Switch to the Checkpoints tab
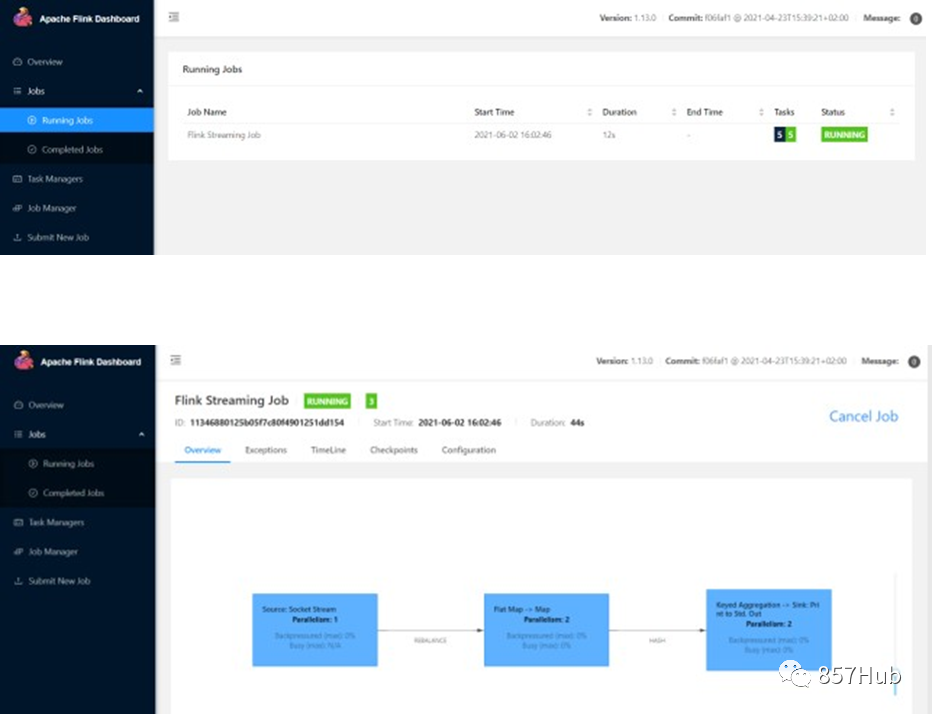The height and width of the screenshot is (714, 932). (x=393, y=450)
